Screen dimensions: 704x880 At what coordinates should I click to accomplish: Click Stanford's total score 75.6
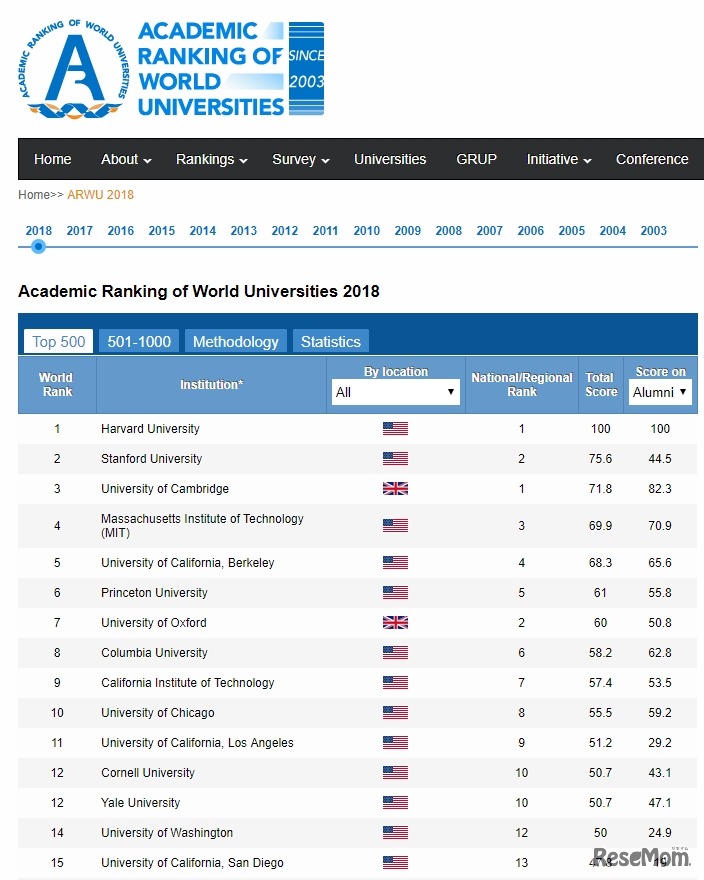(x=600, y=459)
